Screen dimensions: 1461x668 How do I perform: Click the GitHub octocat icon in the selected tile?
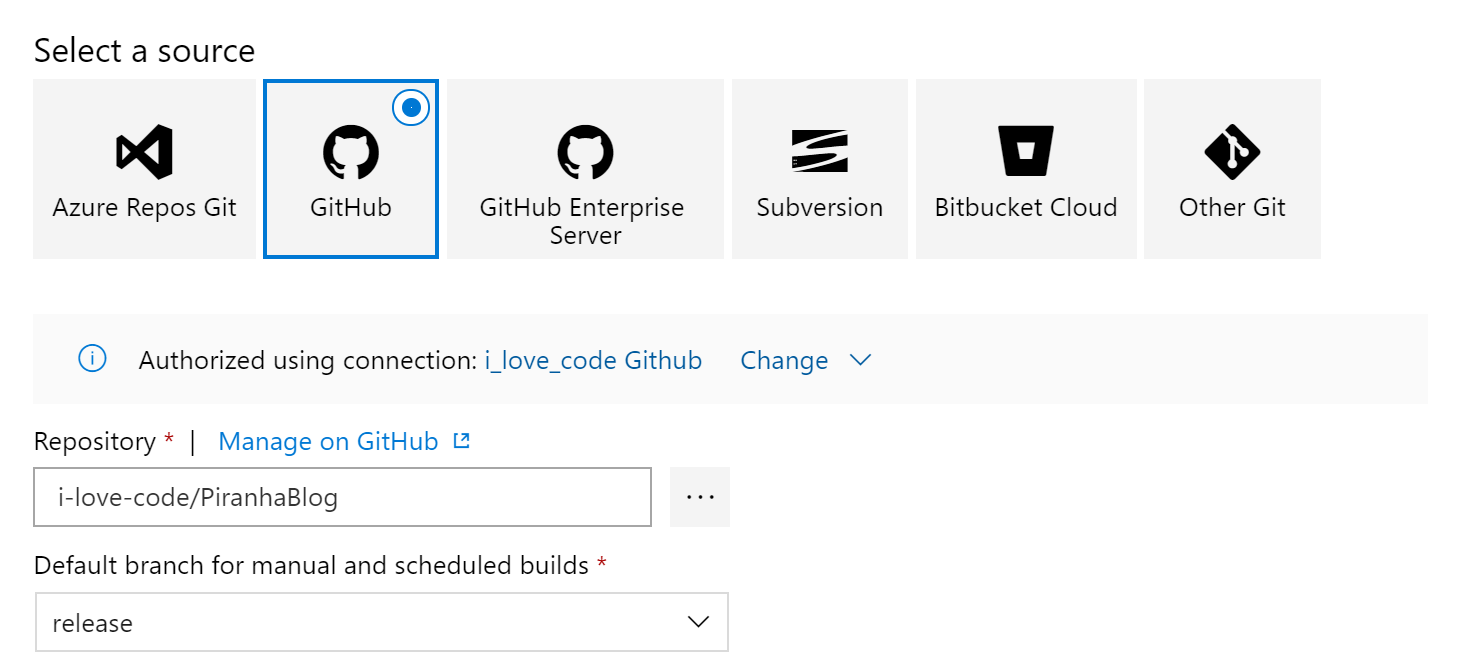pos(351,152)
